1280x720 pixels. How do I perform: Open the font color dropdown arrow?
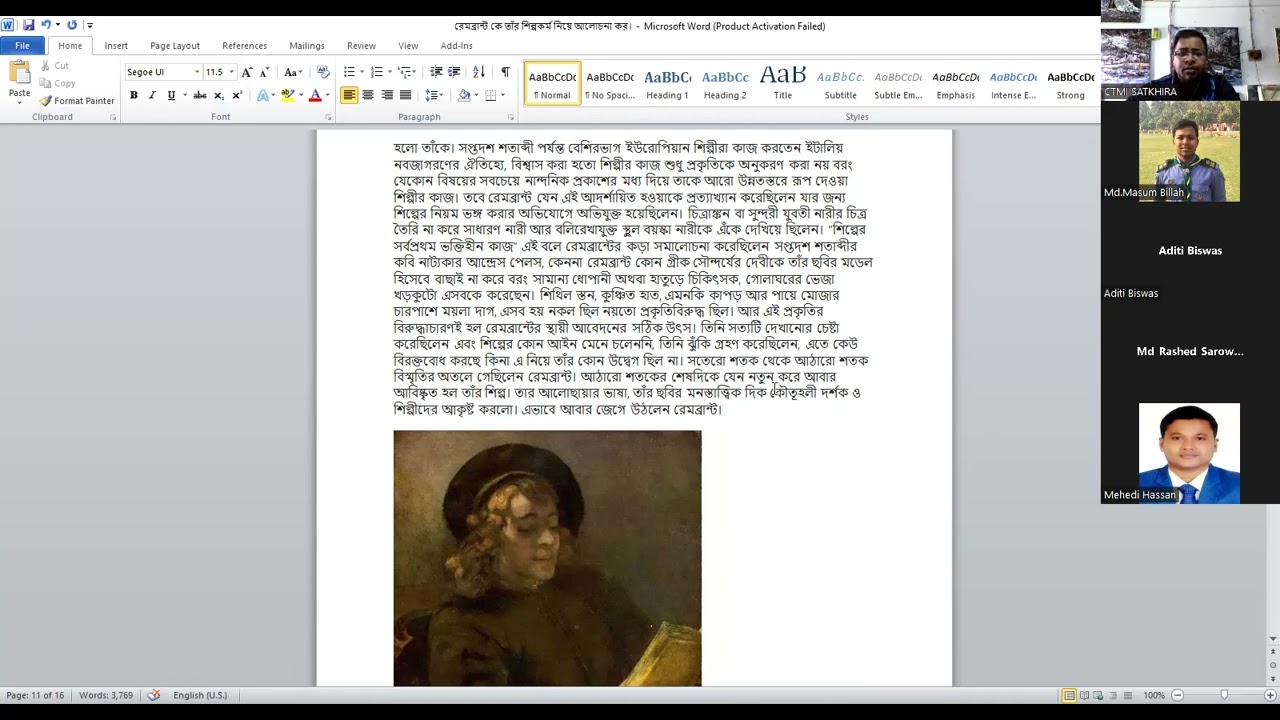[x=327, y=95]
